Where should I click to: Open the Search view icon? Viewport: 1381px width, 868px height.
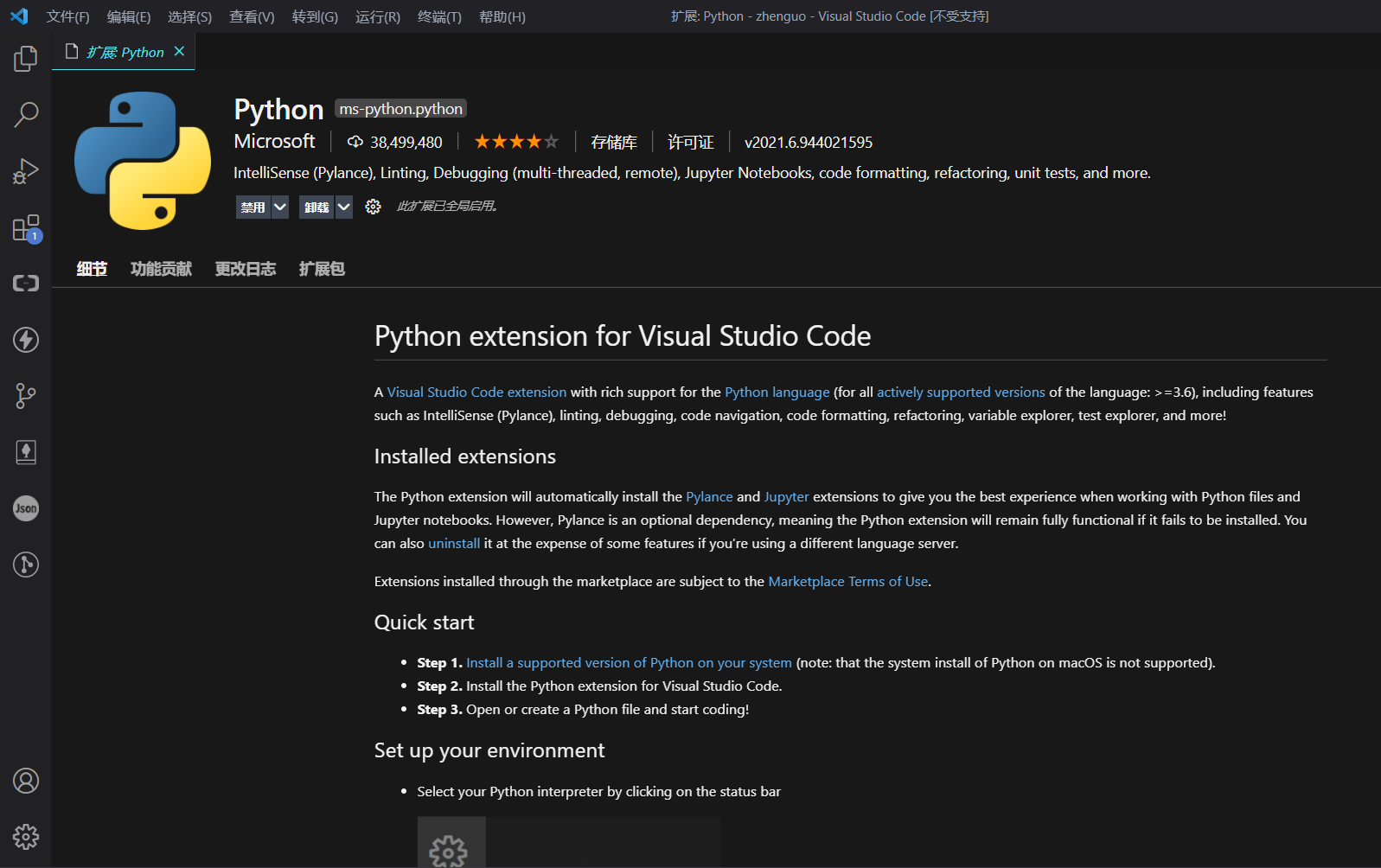[26, 114]
